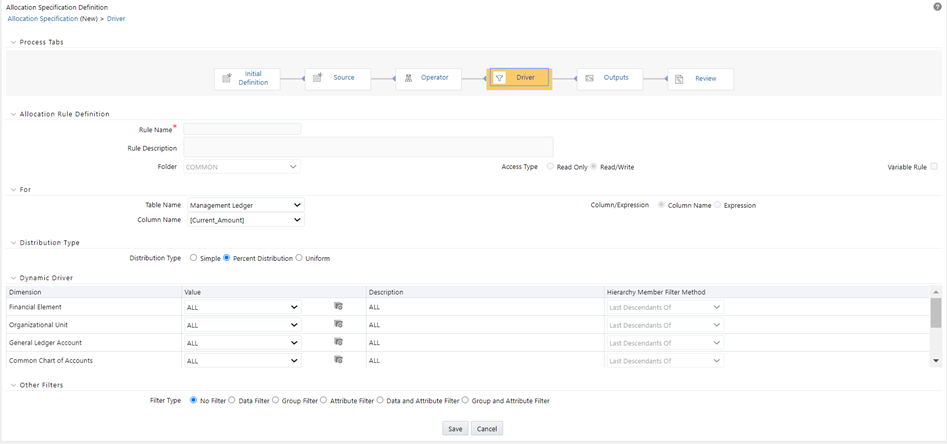Select the Group Filter option
This screenshot has width=947, height=444.
[275, 400]
